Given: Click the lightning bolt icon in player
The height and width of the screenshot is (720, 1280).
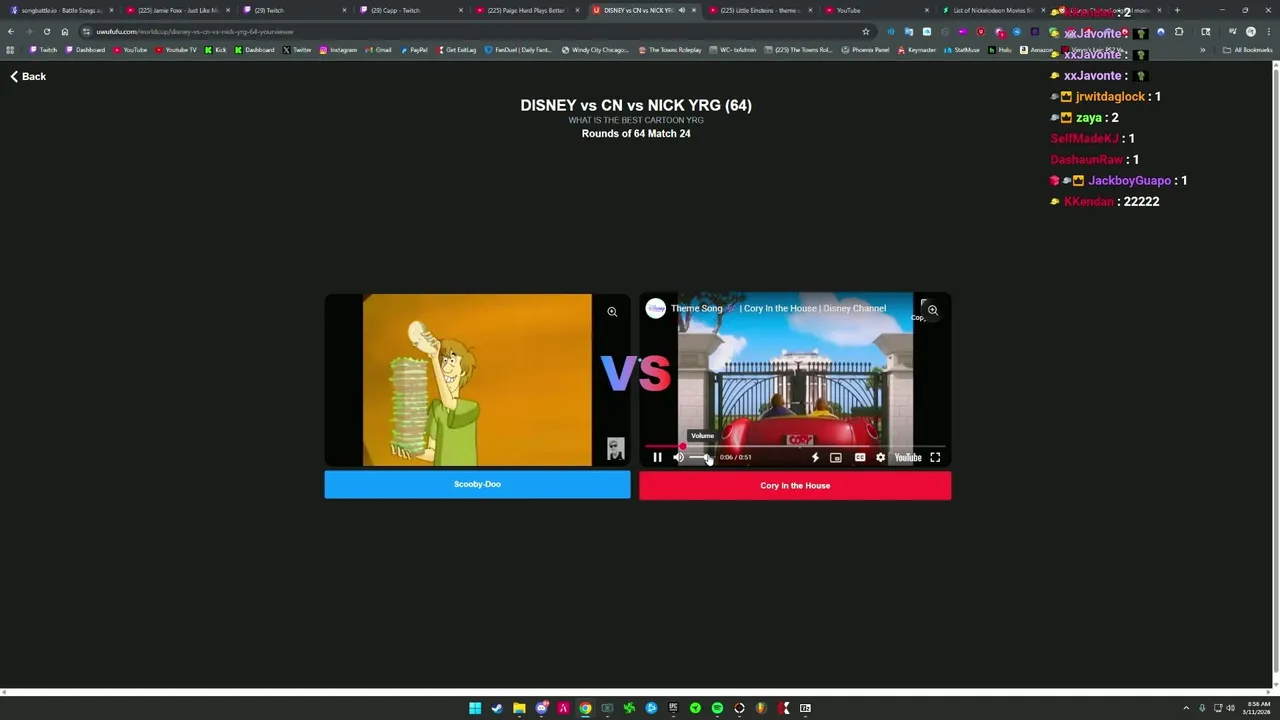Looking at the screenshot, I should 815,457.
